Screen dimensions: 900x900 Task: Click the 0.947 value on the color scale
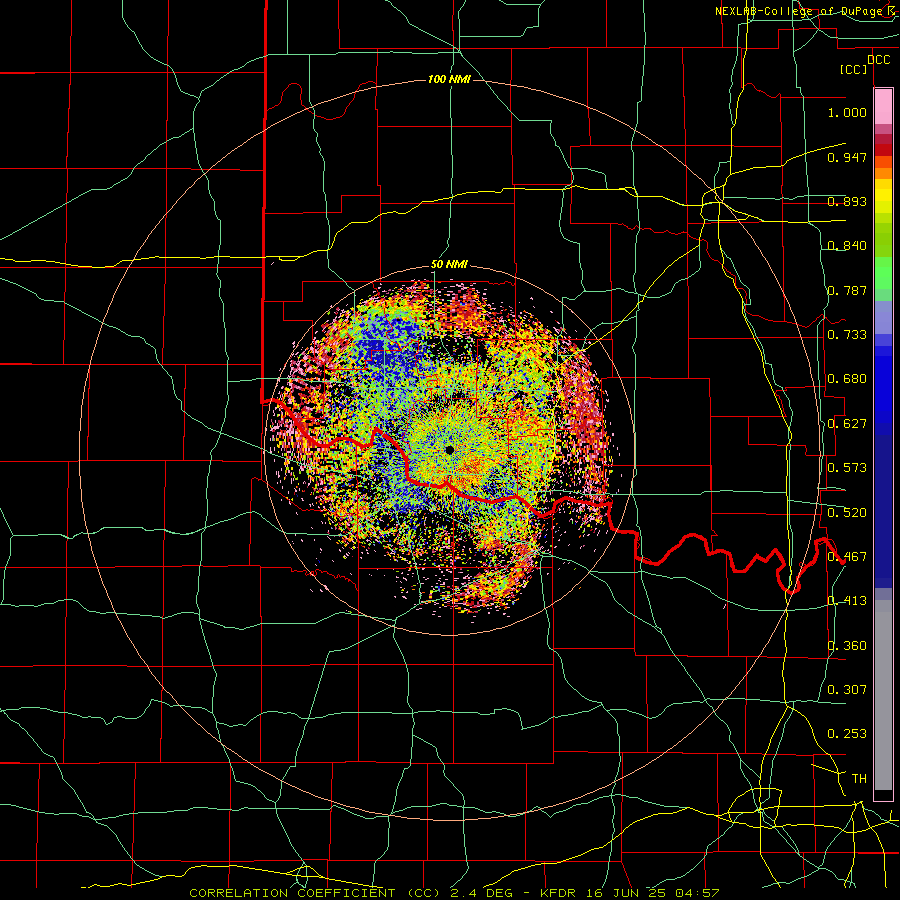(847, 157)
